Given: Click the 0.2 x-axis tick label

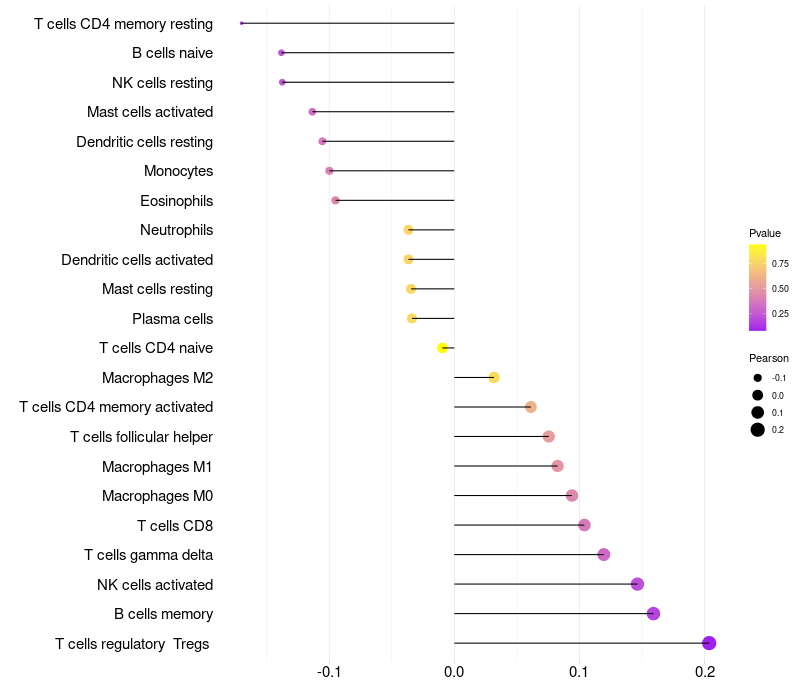Looking at the screenshot, I should coord(705,672).
